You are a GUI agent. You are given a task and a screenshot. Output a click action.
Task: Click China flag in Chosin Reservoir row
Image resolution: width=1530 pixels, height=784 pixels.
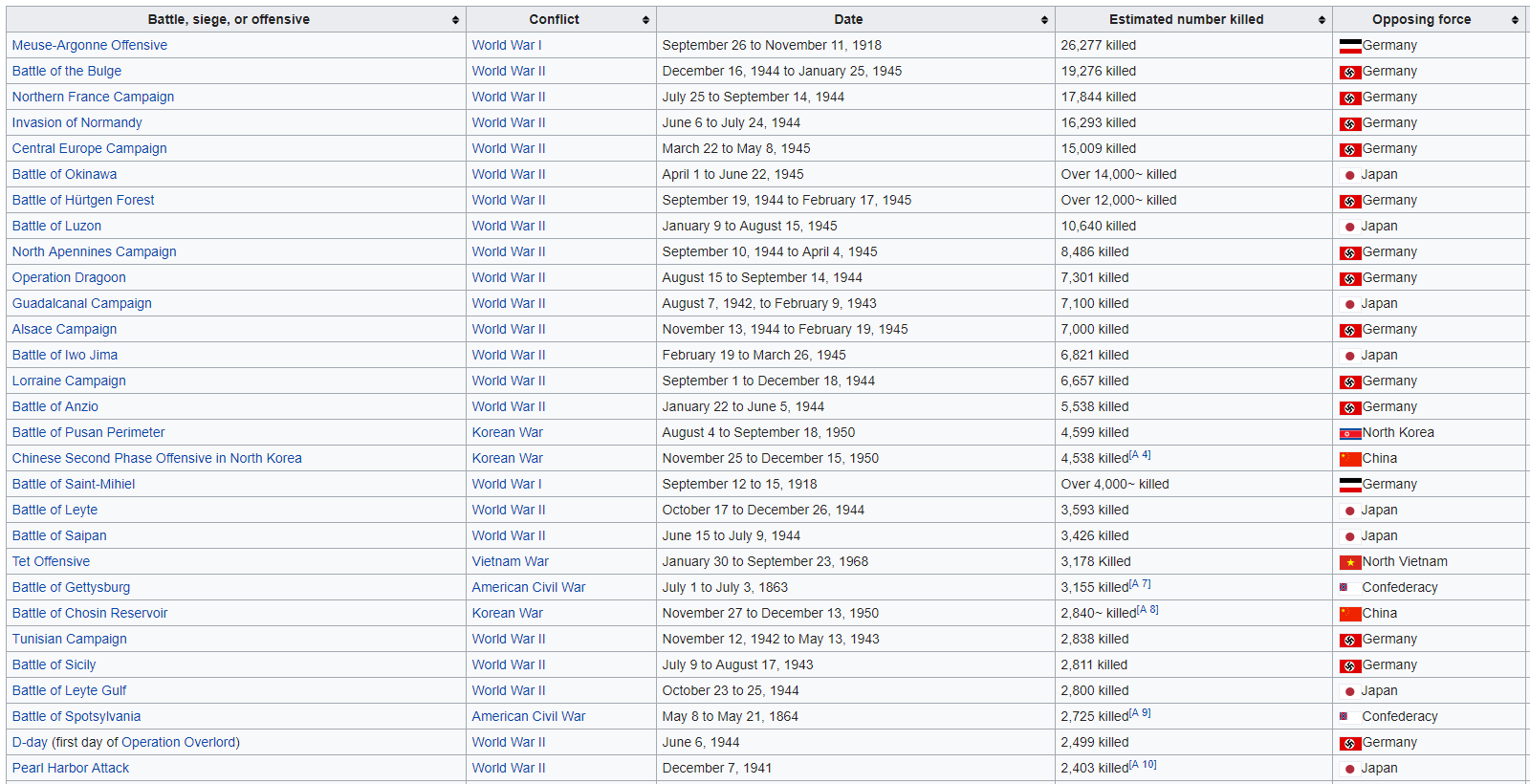point(1350,614)
